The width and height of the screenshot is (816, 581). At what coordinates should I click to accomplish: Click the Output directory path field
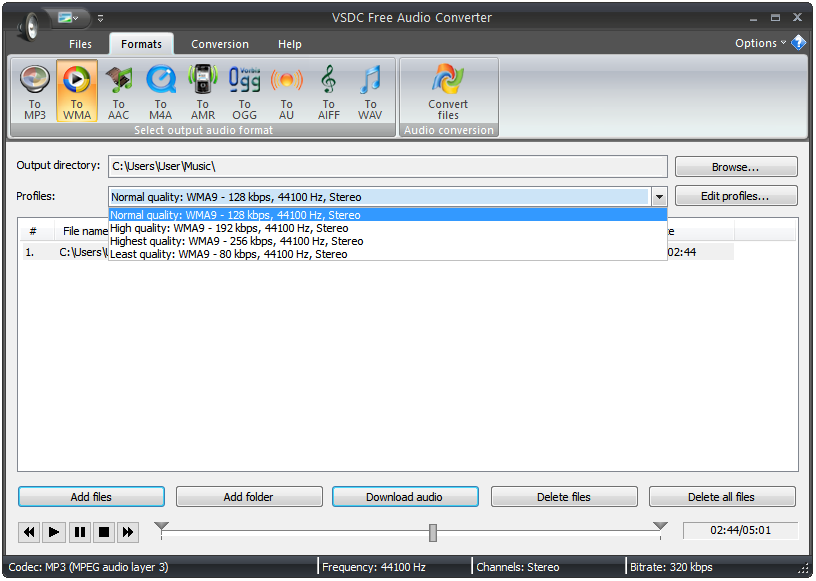pyautogui.click(x=388, y=167)
